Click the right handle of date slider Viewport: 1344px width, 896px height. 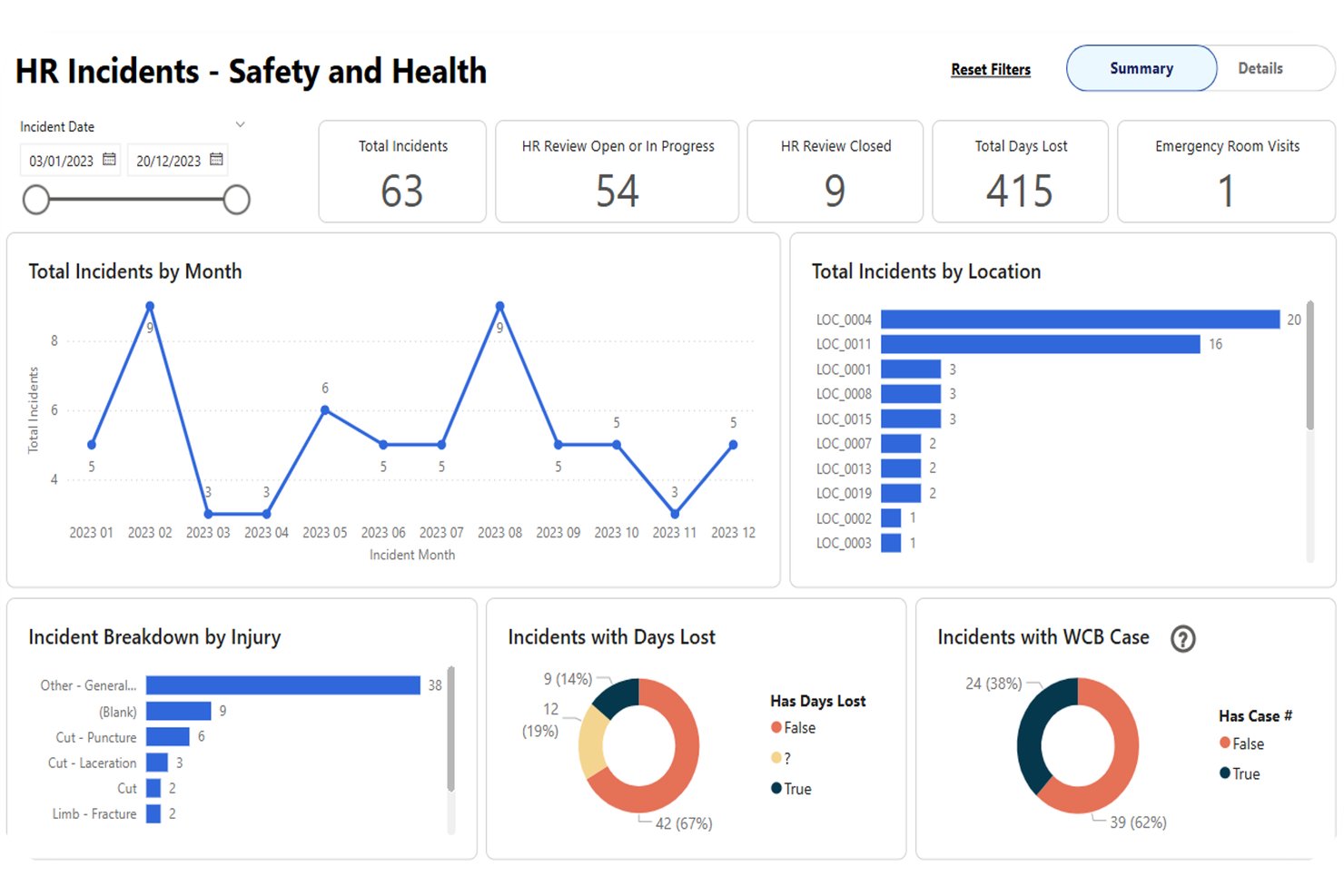236,200
